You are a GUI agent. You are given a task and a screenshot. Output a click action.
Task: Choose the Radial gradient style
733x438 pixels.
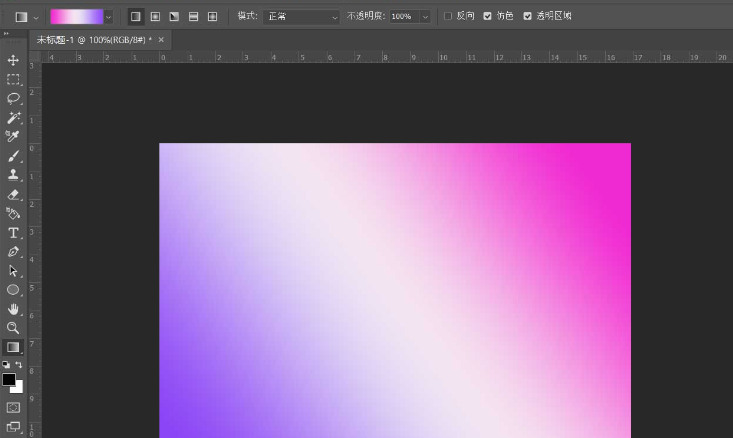pyautogui.click(x=155, y=16)
